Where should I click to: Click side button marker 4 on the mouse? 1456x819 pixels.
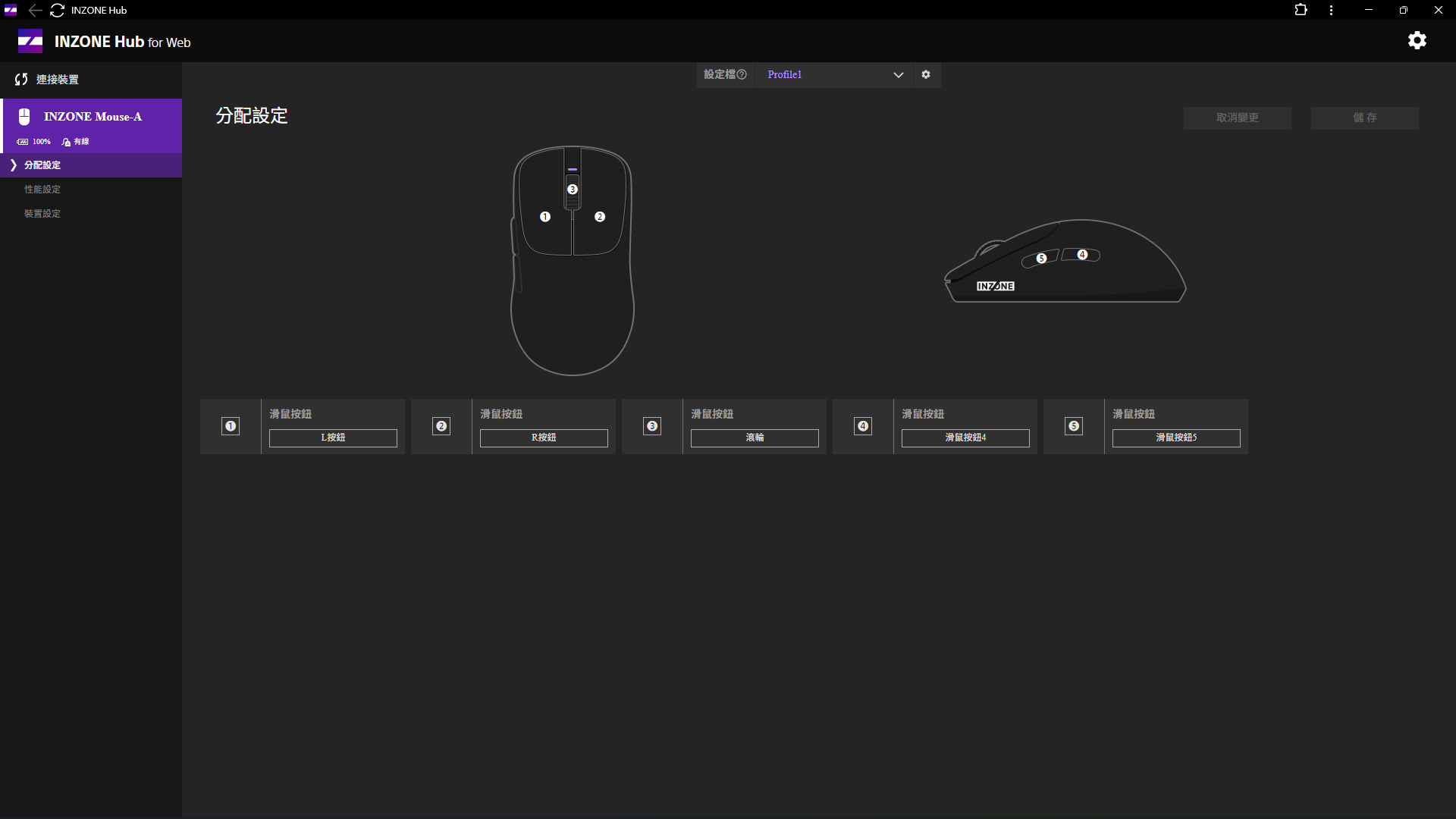click(x=1082, y=255)
